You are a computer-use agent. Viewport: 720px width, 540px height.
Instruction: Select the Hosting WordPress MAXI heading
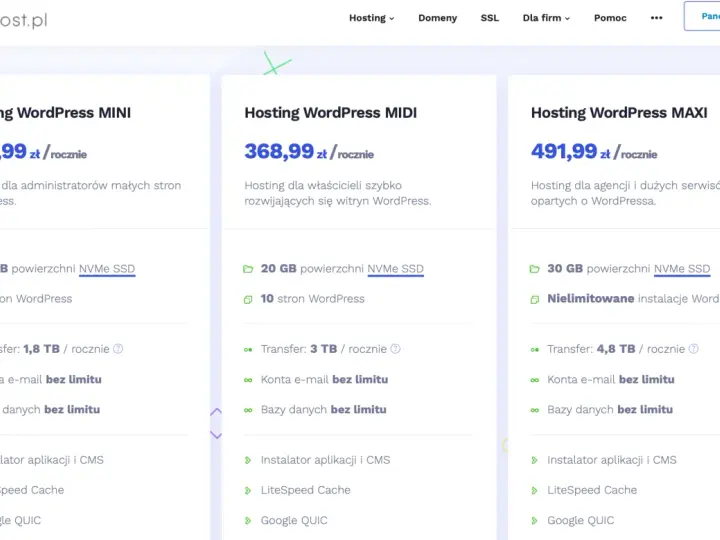click(x=619, y=113)
